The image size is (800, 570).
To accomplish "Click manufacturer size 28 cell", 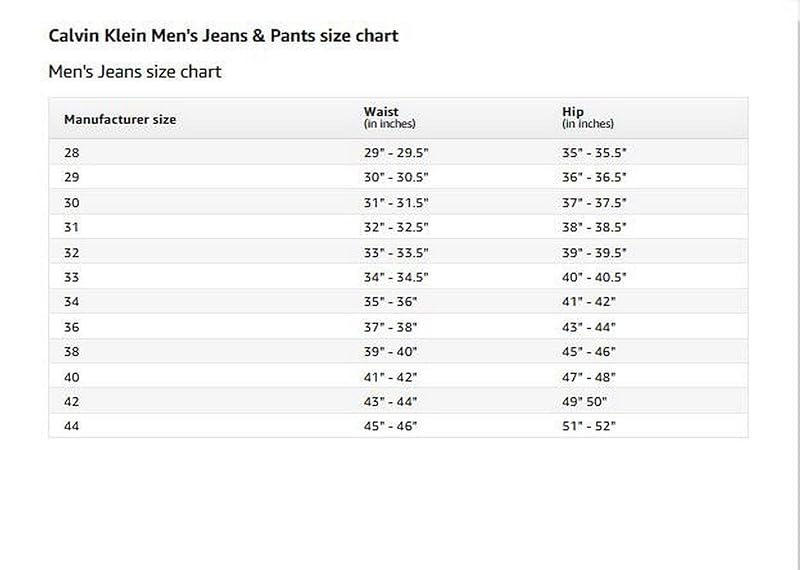I will (x=71, y=153).
